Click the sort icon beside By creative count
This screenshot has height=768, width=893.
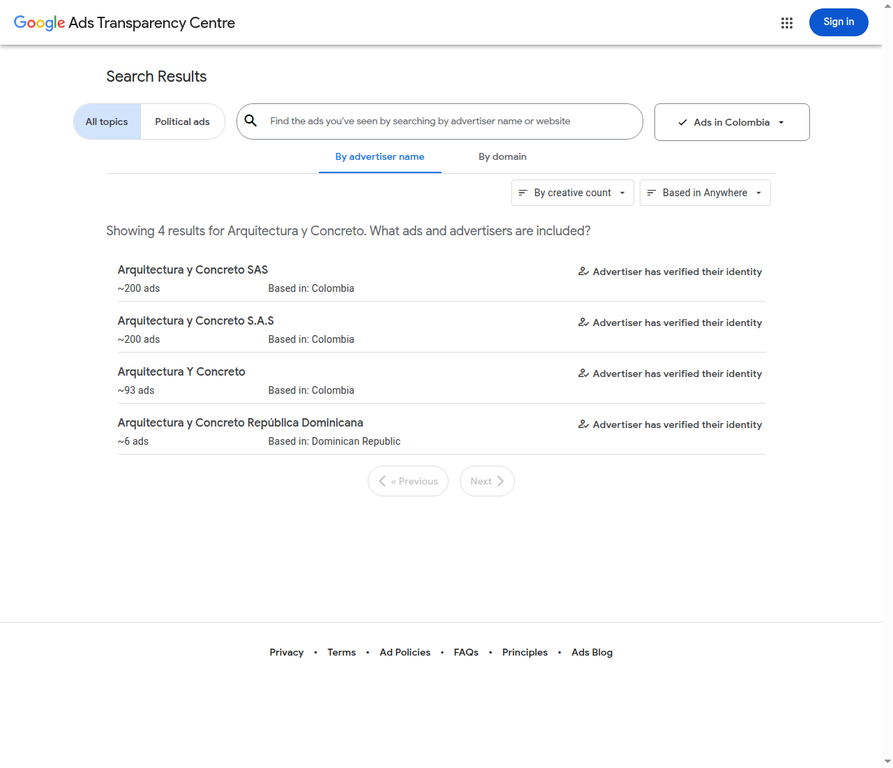[523, 192]
